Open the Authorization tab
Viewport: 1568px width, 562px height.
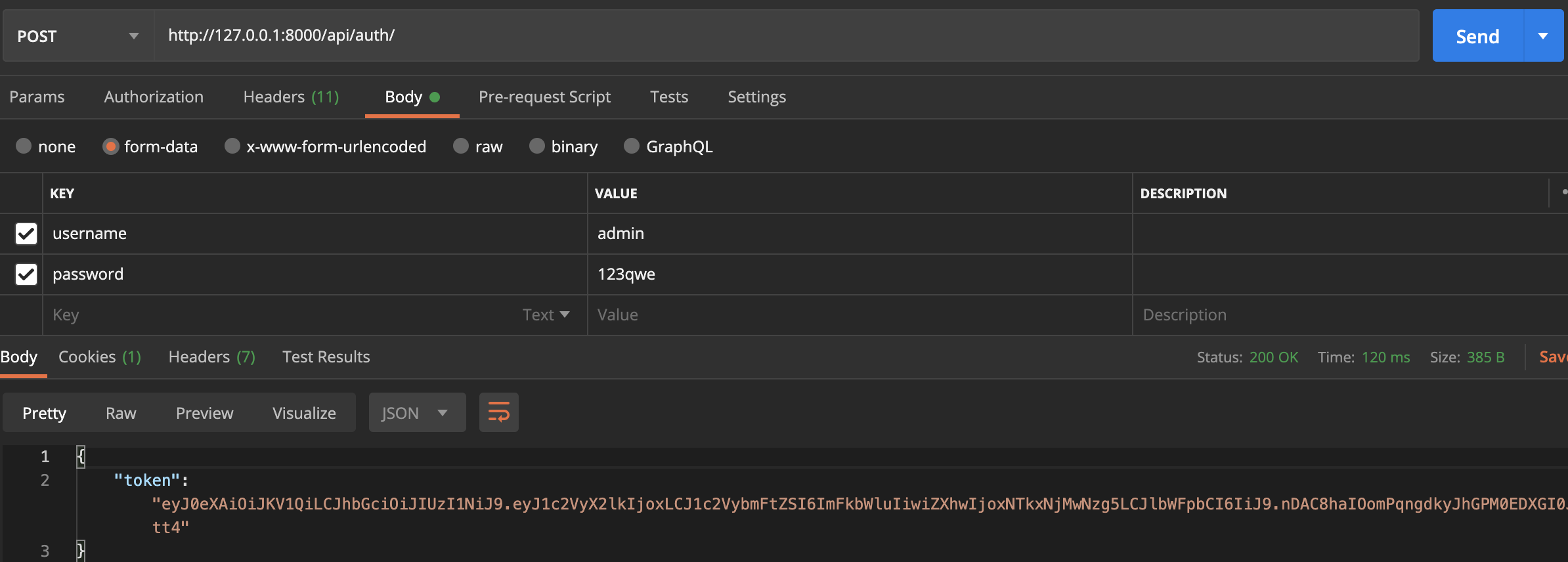[x=154, y=97]
